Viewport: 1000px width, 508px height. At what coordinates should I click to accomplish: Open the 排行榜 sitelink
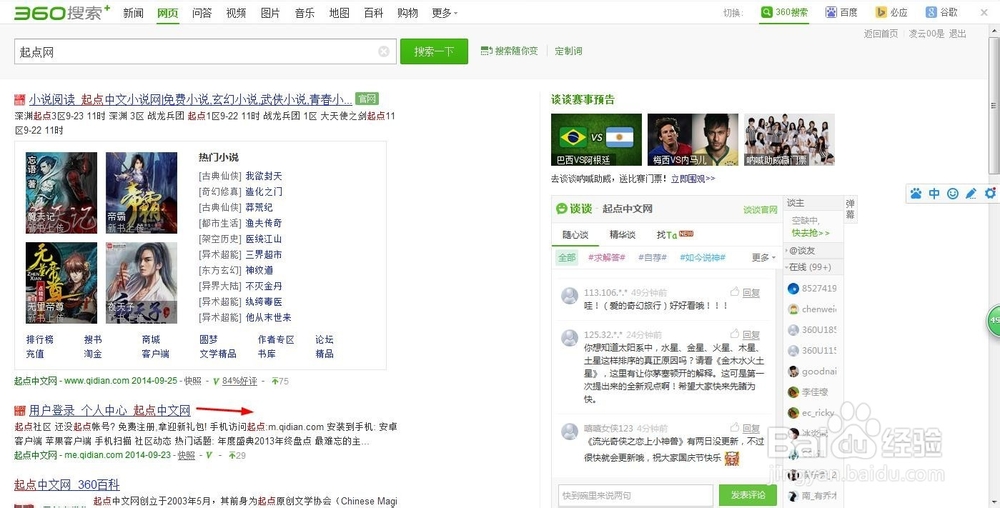[x=40, y=340]
